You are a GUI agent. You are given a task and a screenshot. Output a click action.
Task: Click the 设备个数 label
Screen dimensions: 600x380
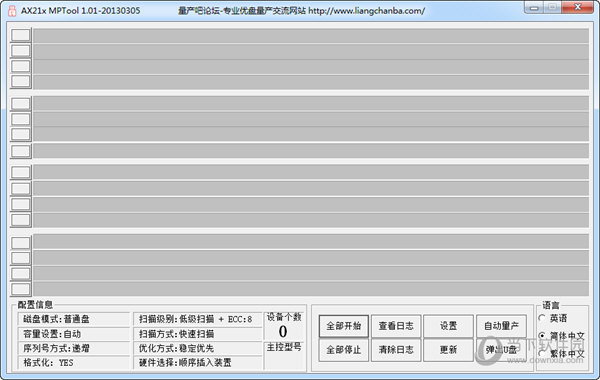(284, 317)
